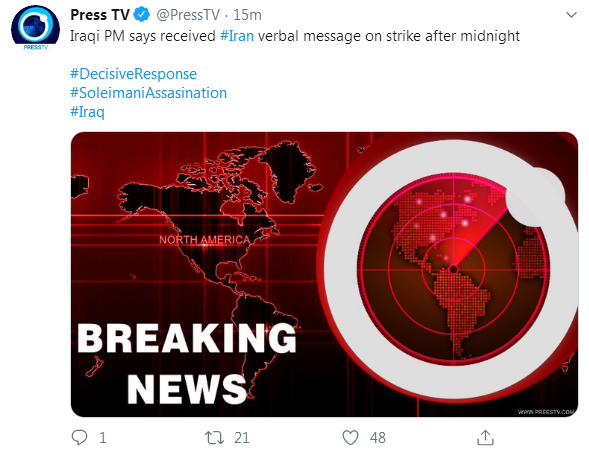Image resolution: width=589 pixels, height=455 pixels.
Task: Open the #Iran hashtag link
Action: point(237,36)
